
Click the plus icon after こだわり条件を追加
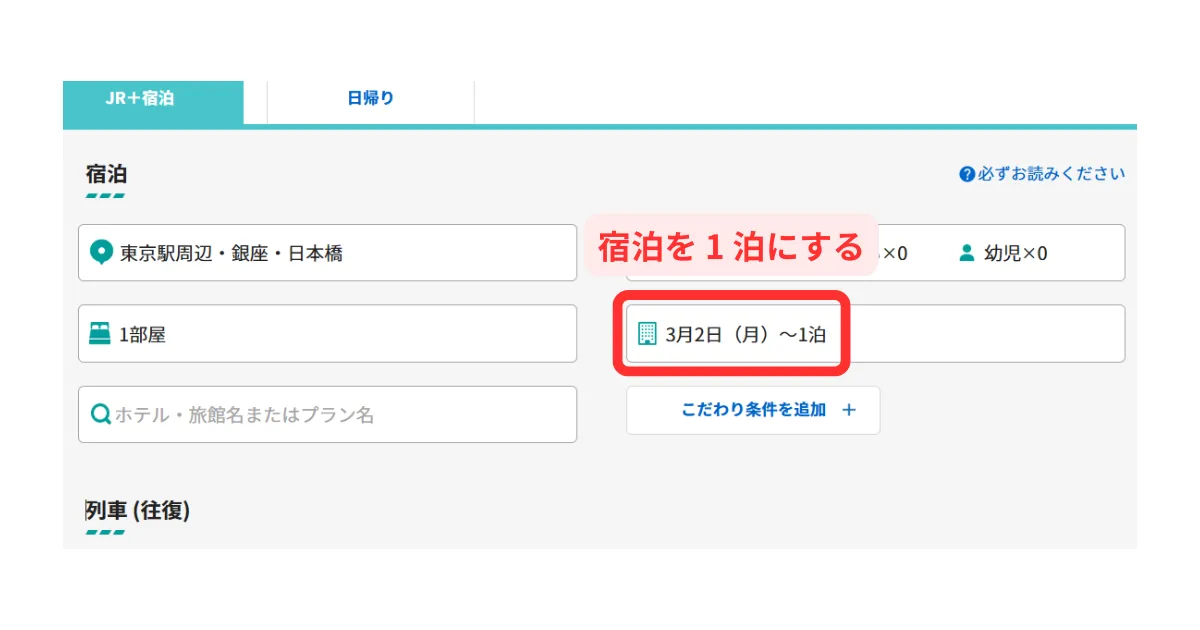point(849,410)
